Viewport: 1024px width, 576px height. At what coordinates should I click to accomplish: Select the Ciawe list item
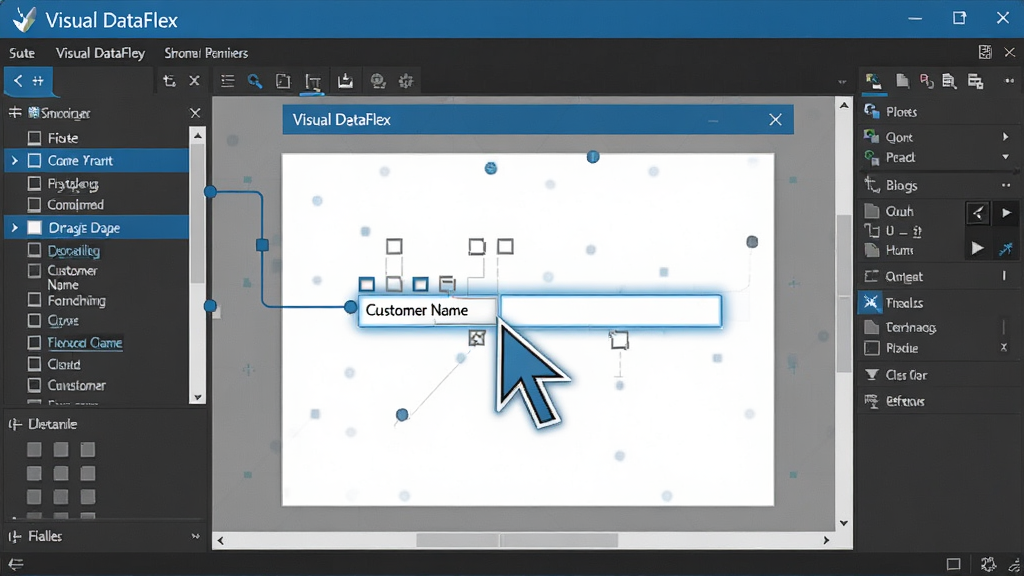63,321
